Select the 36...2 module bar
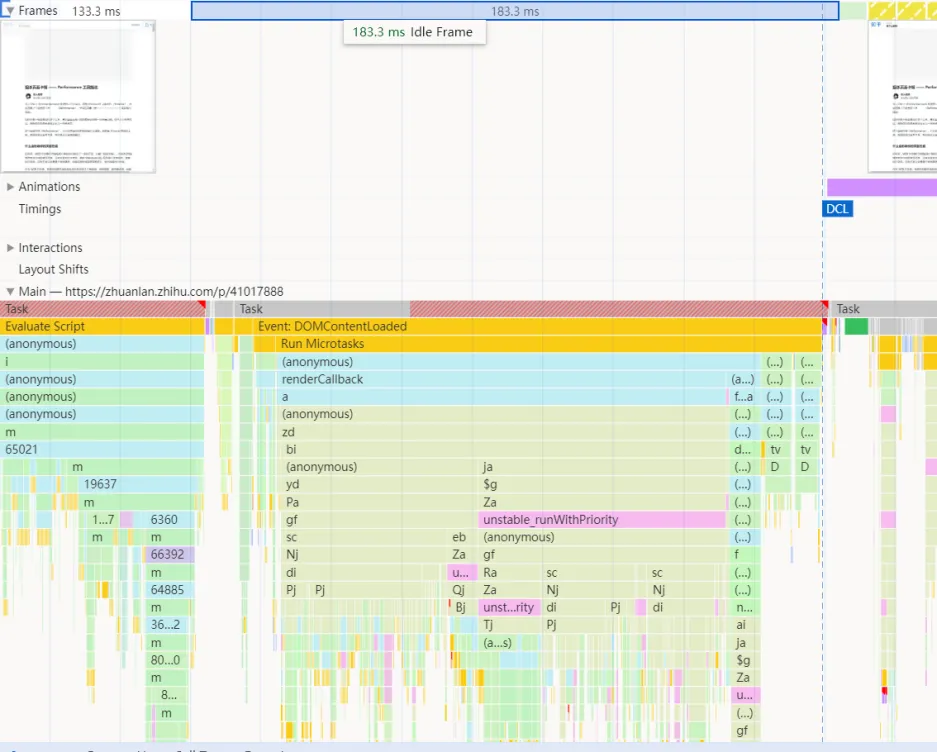Image resolution: width=937 pixels, height=752 pixels. [x=168, y=625]
